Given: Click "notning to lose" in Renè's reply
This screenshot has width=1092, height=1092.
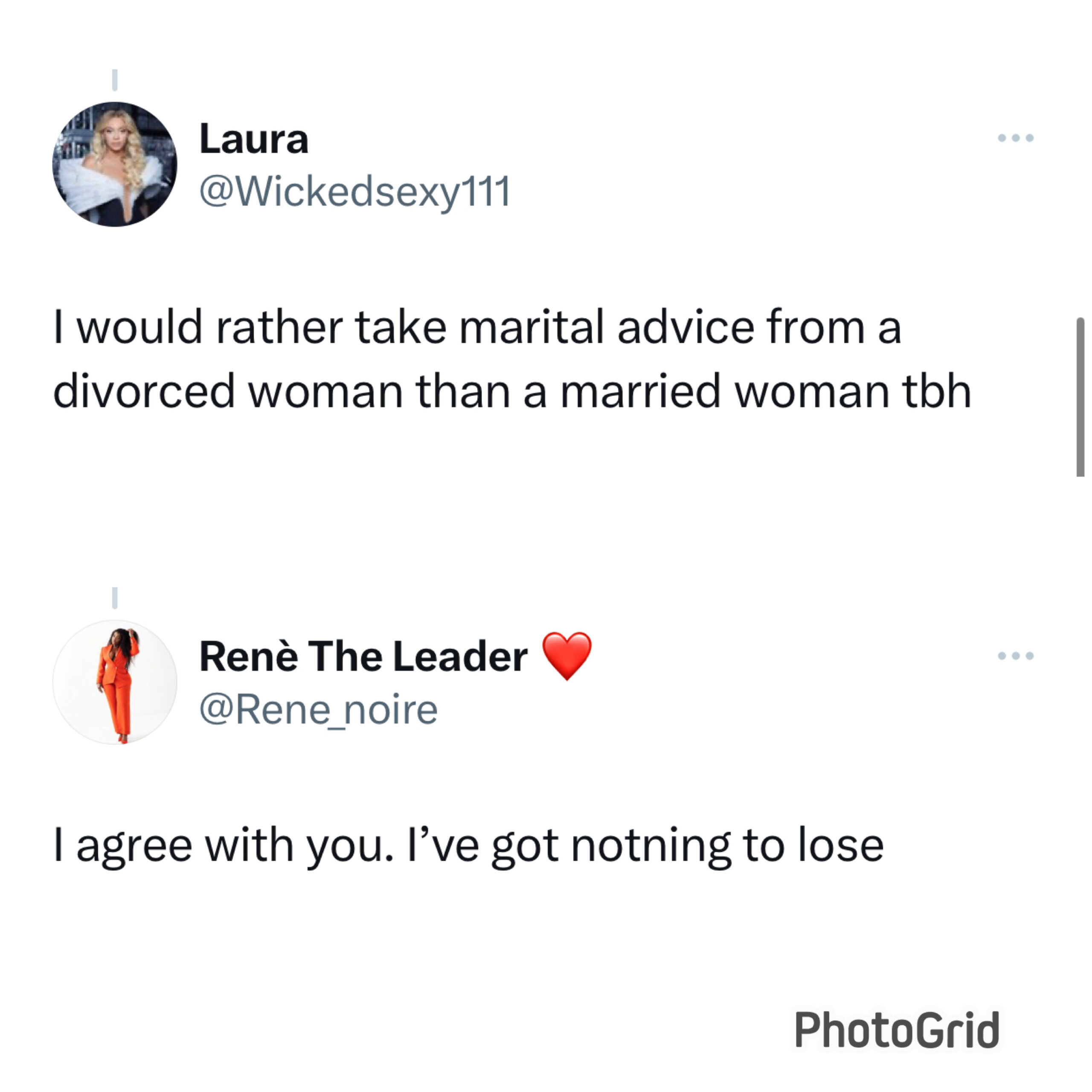Looking at the screenshot, I should coord(727,846).
